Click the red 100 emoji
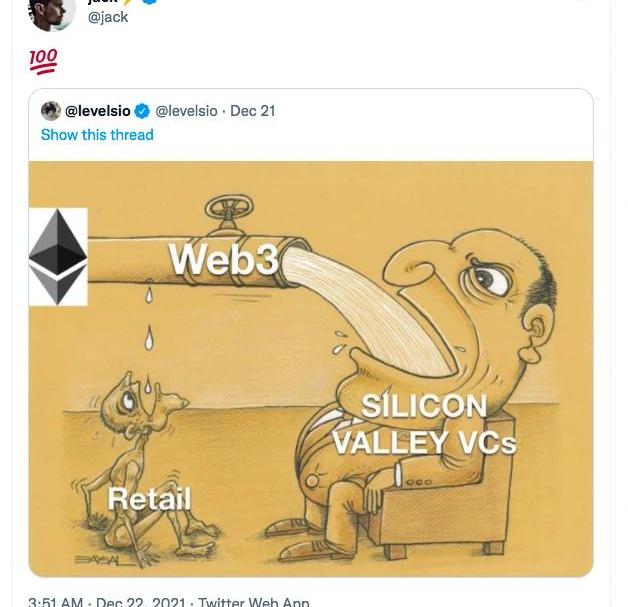The height and width of the screenshot is (607, 628). pyautogui.click(x=43, y=62)
